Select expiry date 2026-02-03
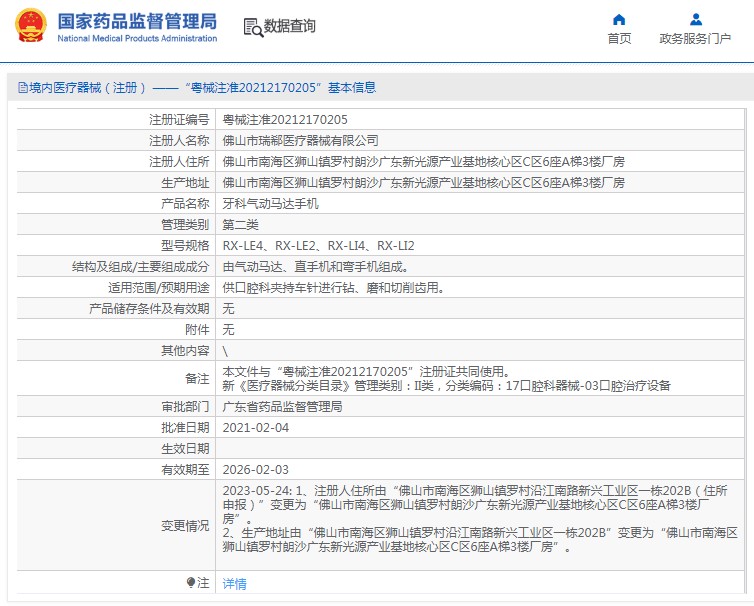This screenshot has height=606, width=754. point(256,470)
